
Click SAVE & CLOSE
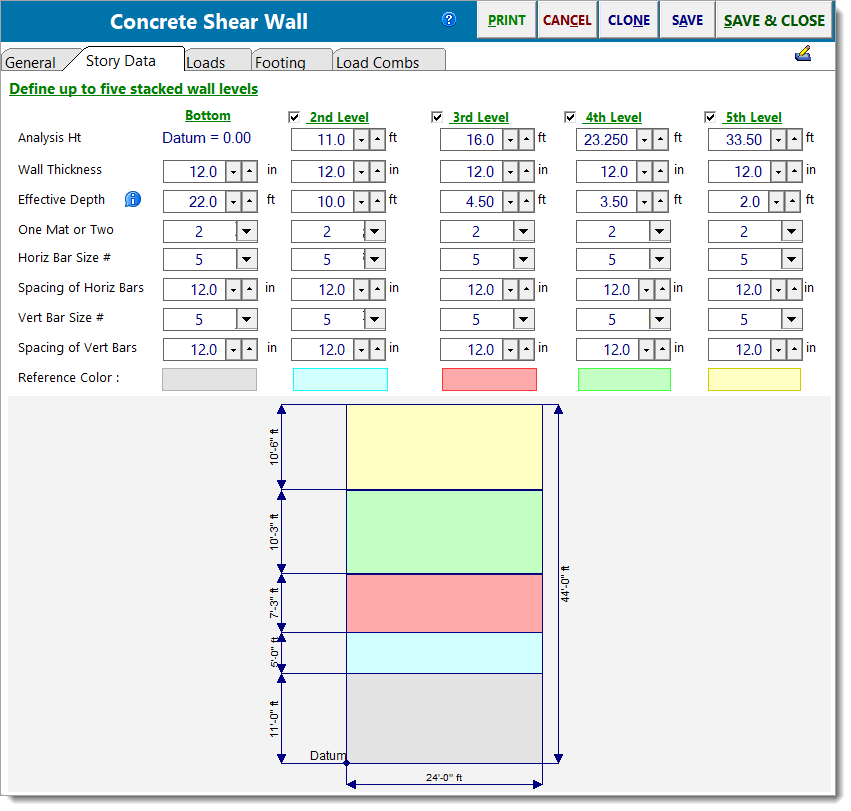point(774,20)
